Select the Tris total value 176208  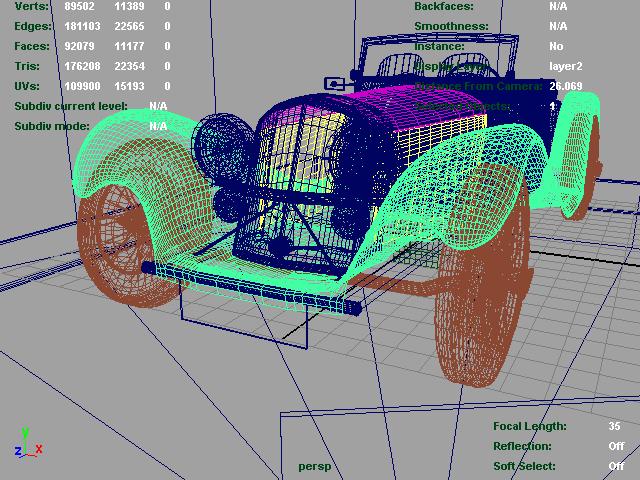[82, 66]
